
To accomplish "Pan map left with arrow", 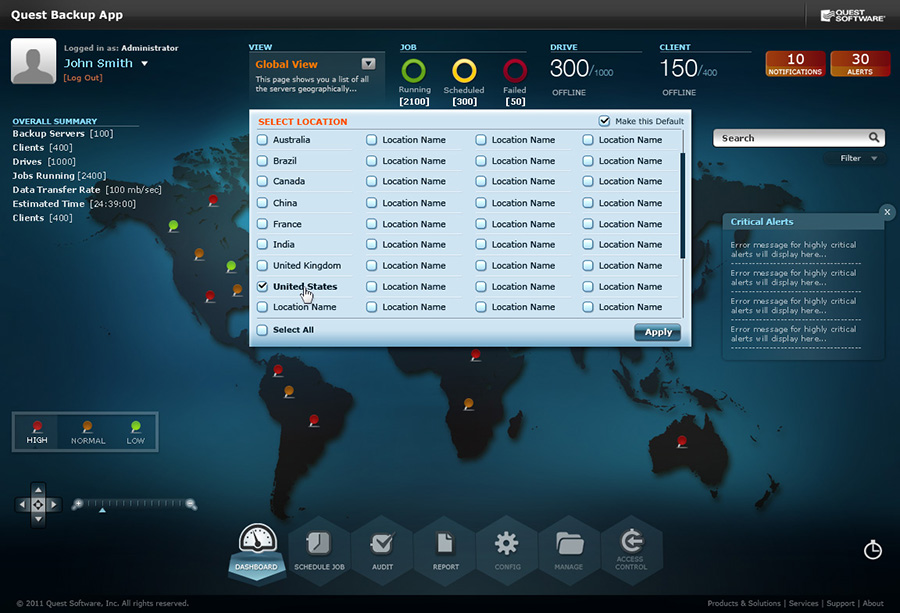I will click(x=22, y=505).
